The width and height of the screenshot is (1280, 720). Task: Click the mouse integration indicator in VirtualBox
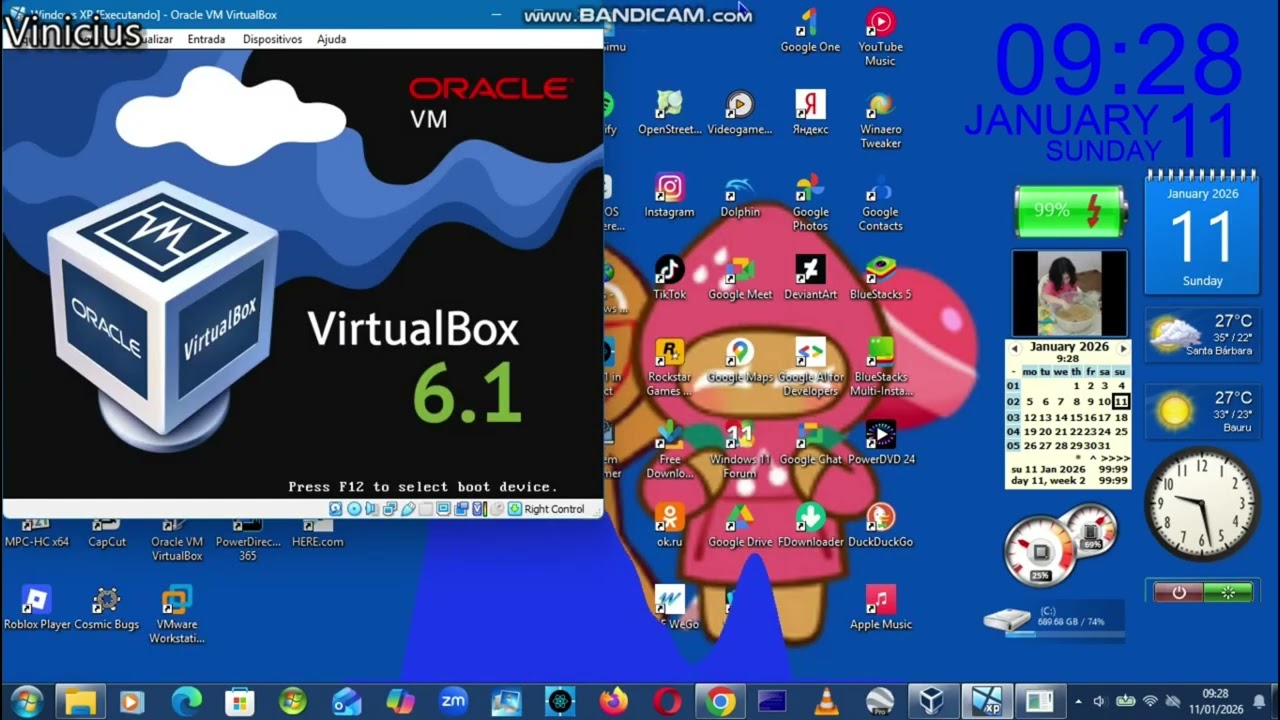(x=496, y=509)
